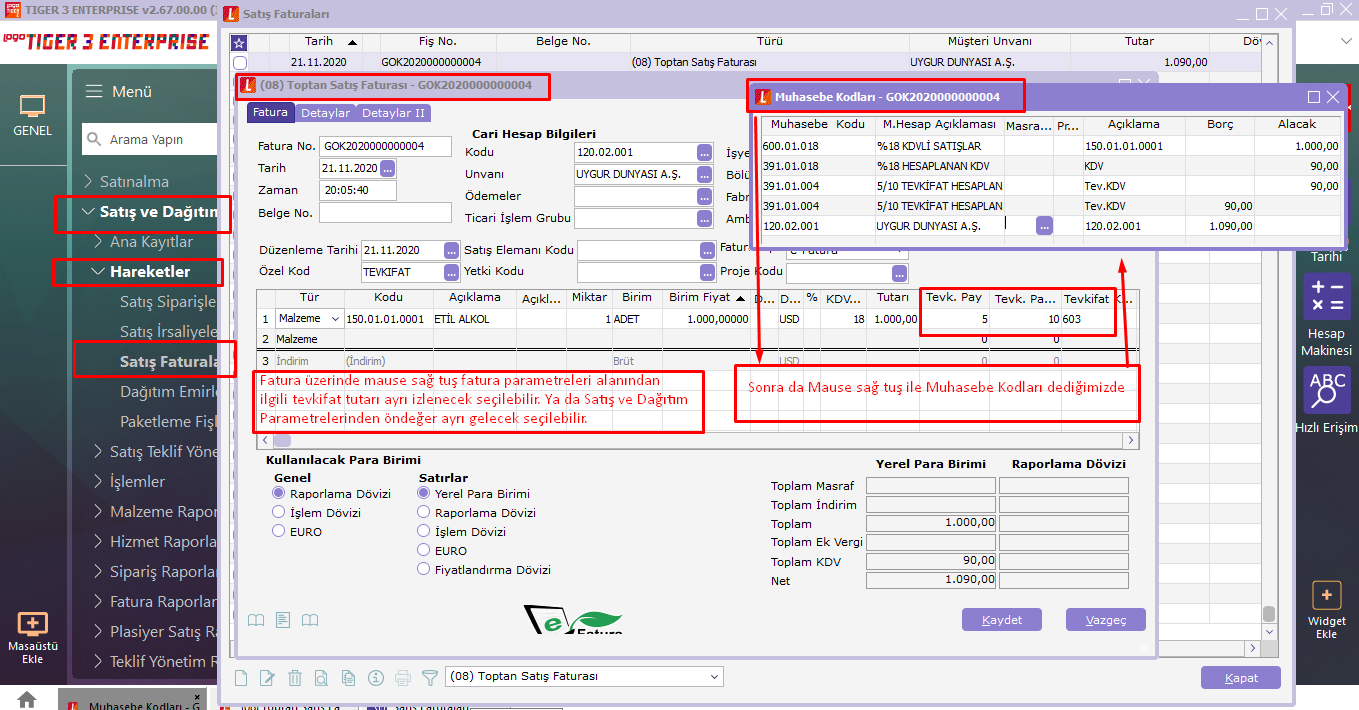This screenshot has height=710, width=1359.
Task: Open lookup button for Ticari İşlem Grubu
Action: pos(705,218)
